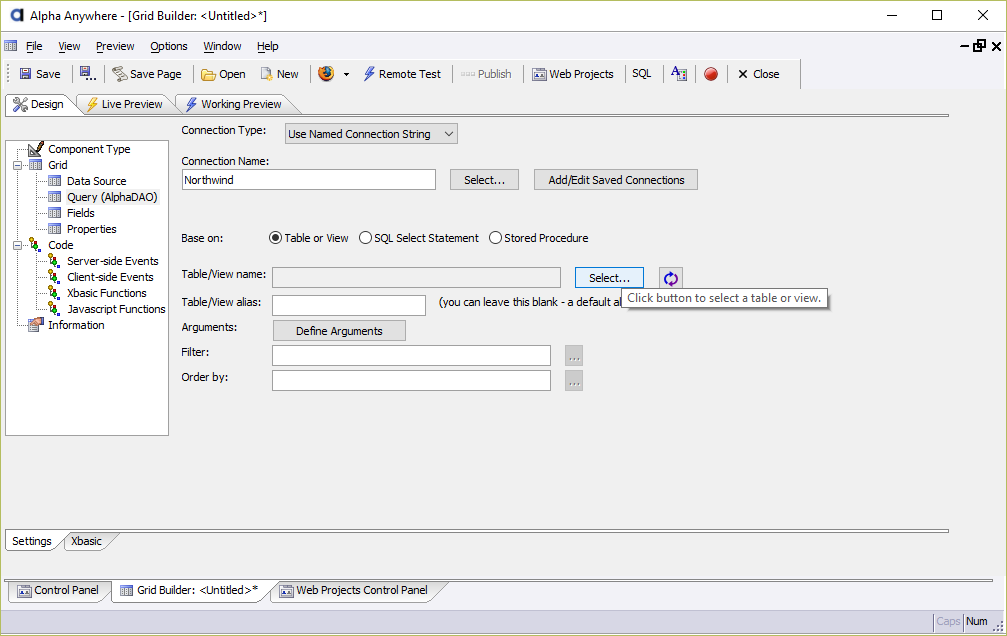Viewport: 1007px width, 636px height.
Task: Select Client-side Events in the tree
Action: pyautogui.click(x=110, y=278)
